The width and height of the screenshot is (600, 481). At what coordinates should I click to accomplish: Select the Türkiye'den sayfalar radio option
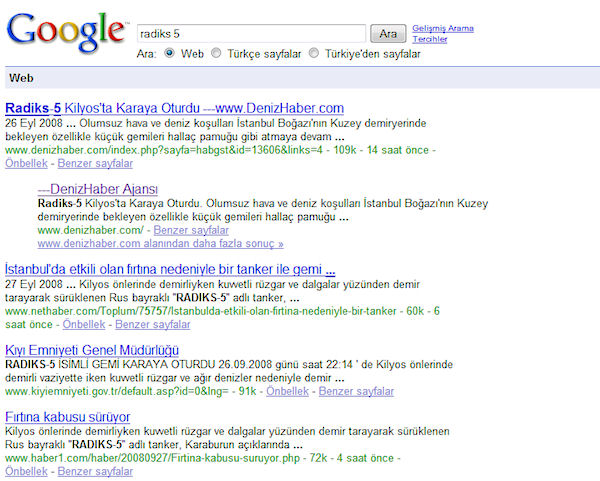[314, 53]
